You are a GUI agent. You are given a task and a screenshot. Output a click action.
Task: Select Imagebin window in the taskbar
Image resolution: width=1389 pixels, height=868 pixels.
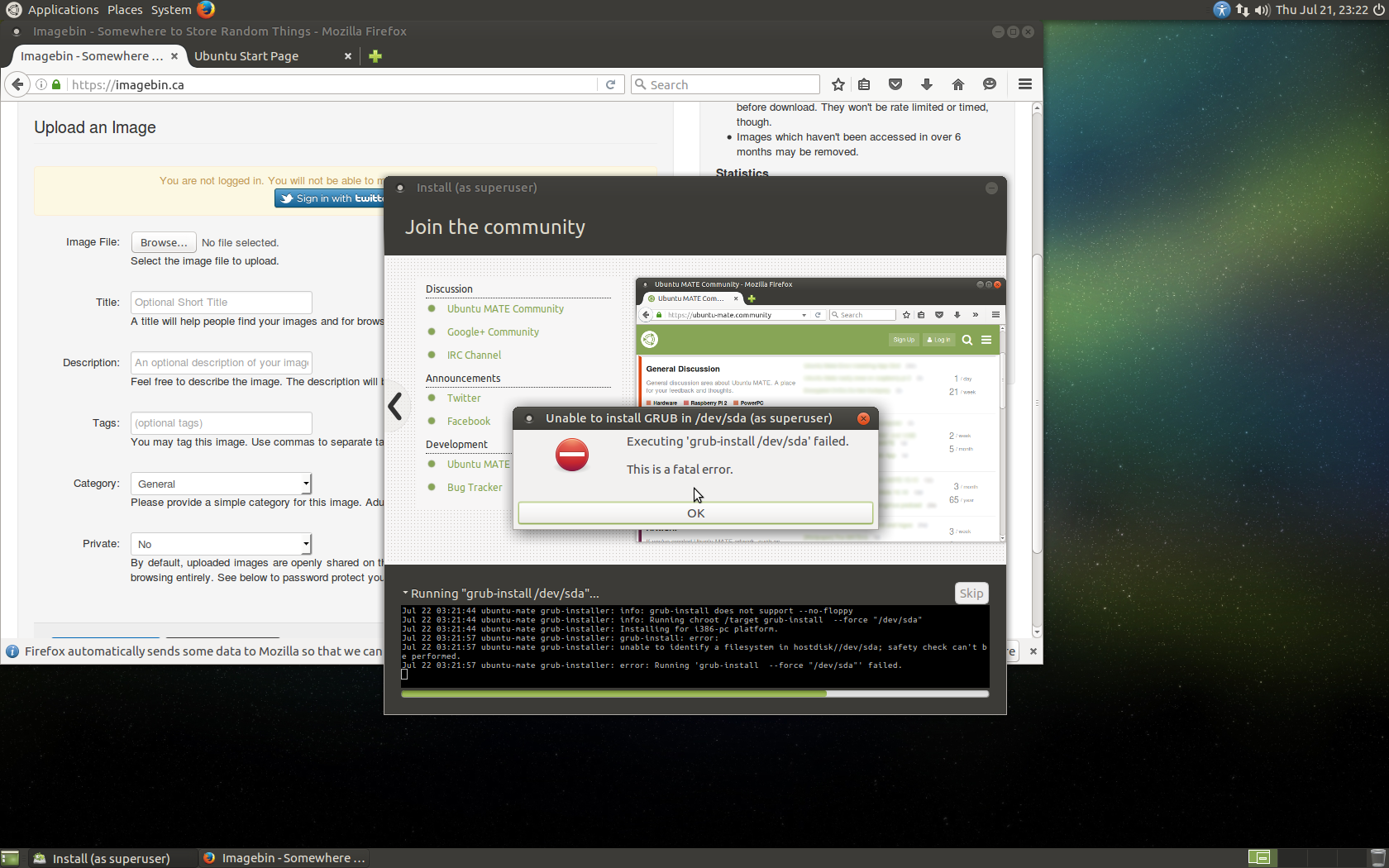click(x=284, y=858)
